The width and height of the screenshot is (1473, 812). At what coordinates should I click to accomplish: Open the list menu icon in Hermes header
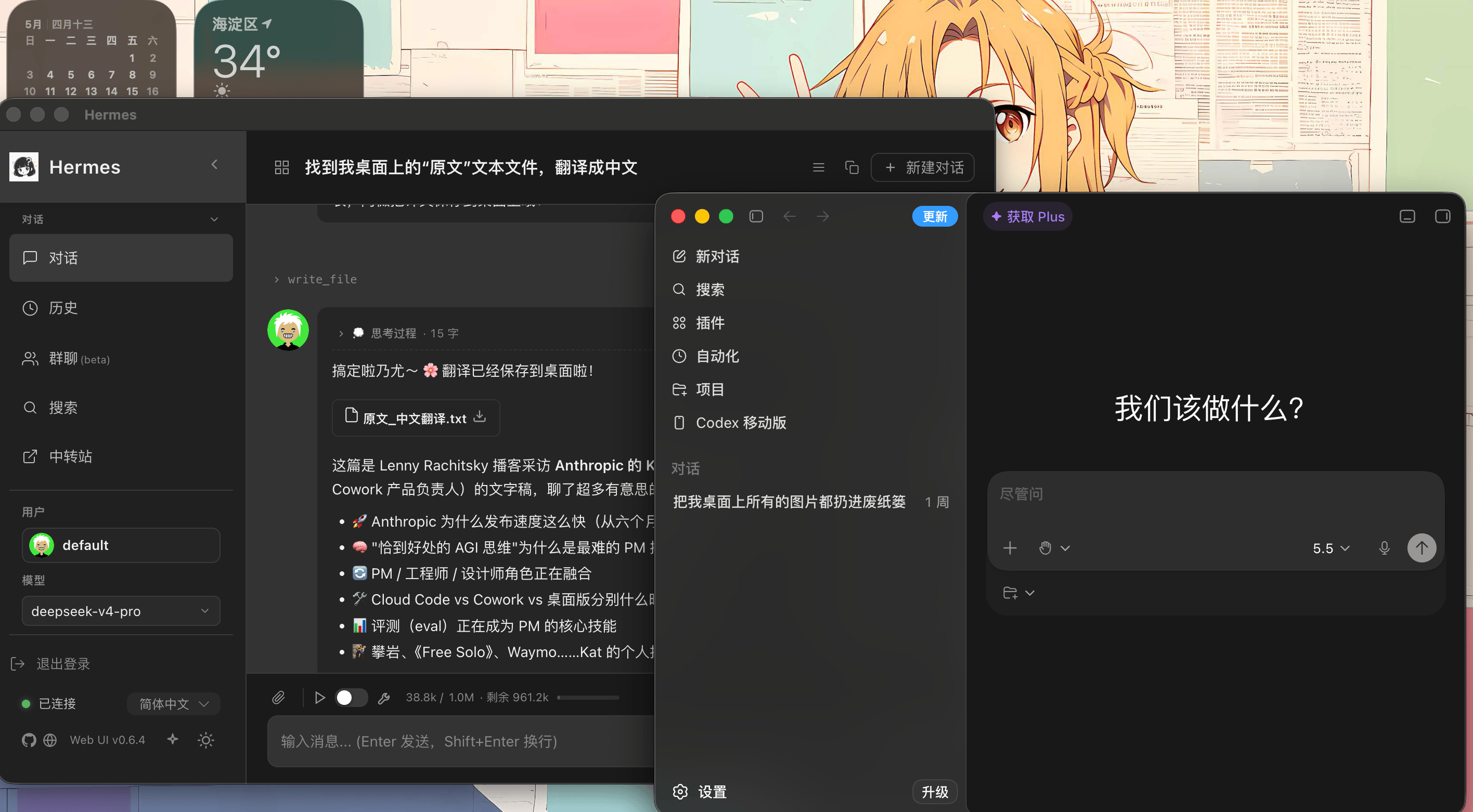coord(818,167)
